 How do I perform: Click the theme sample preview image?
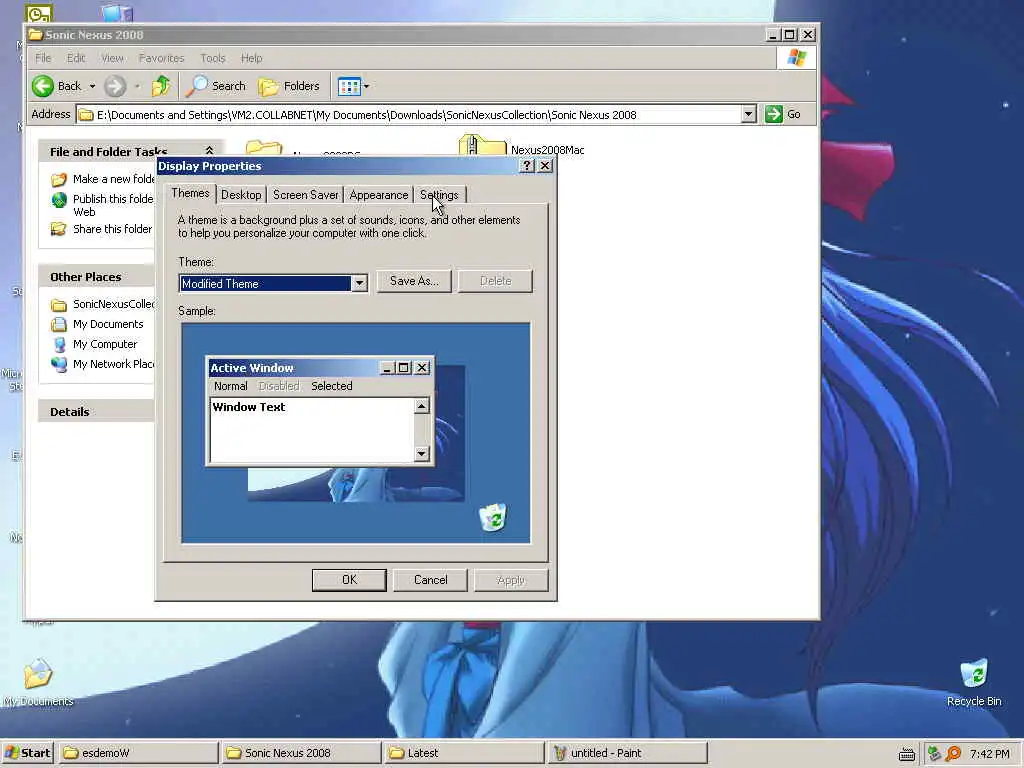(356, 432)
